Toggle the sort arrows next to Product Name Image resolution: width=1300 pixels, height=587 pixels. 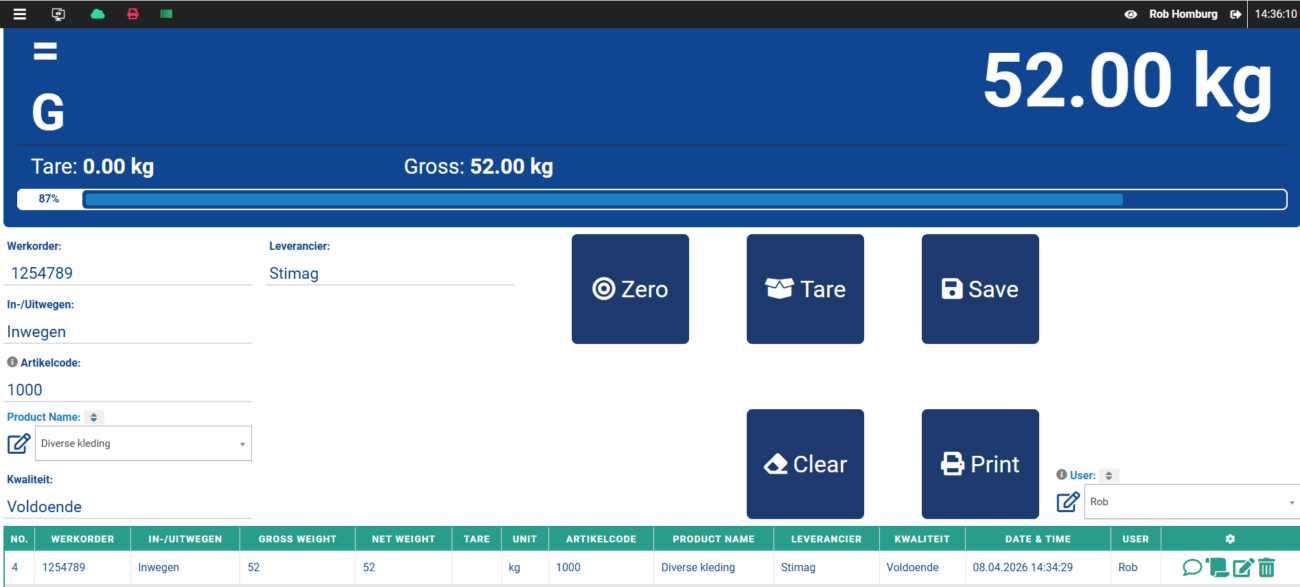pyautogui.click(x=94, y=418)
